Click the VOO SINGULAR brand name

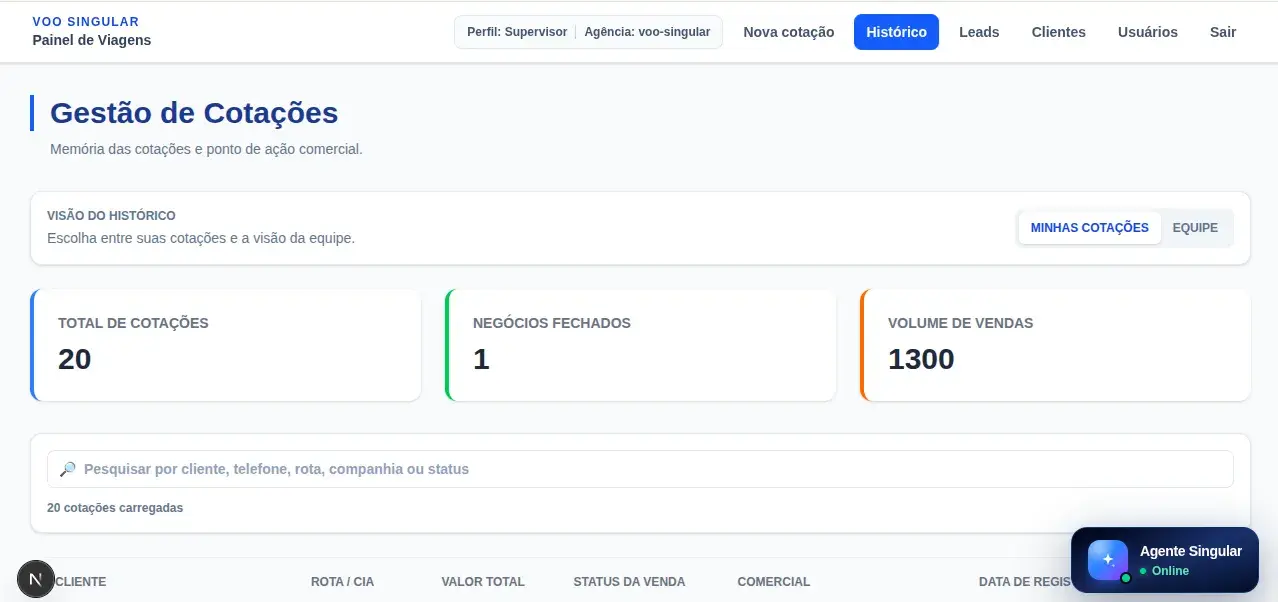pyautogui.click(x=86, y=21)
